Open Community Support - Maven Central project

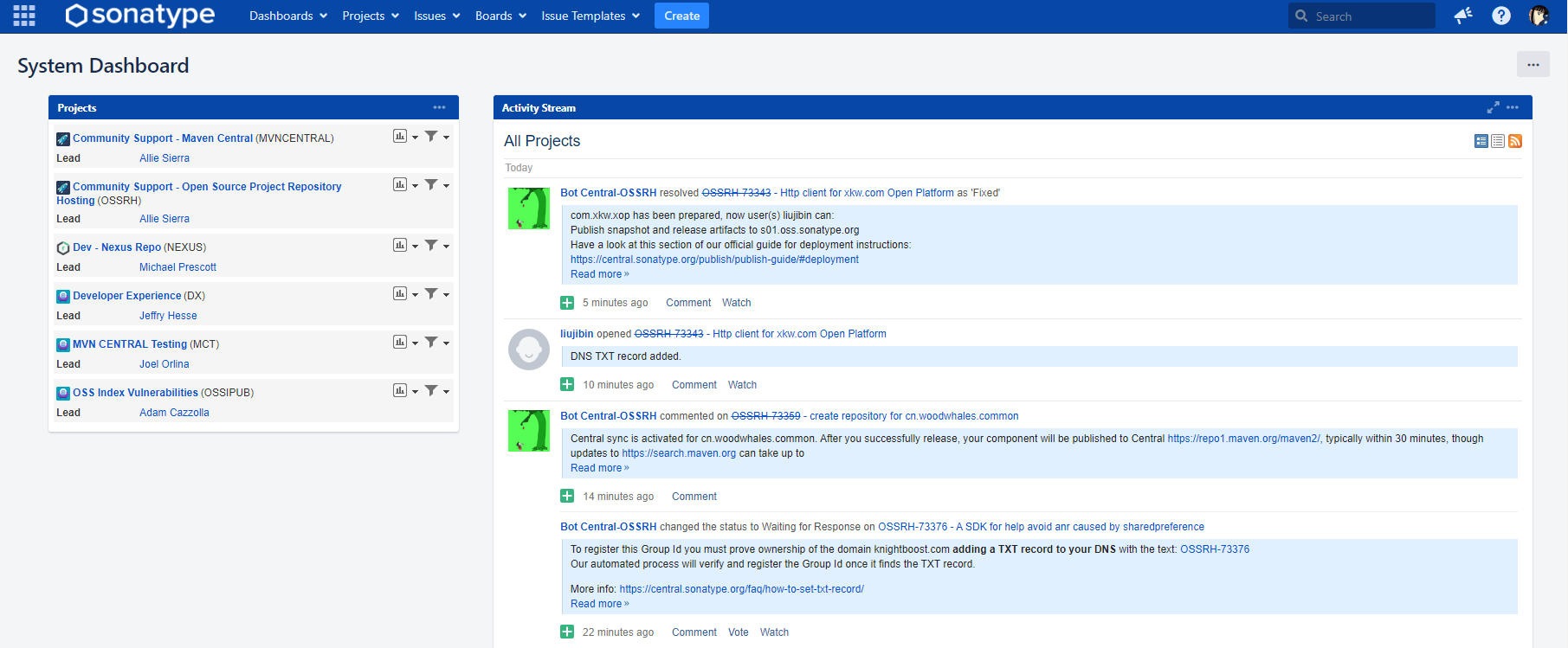tap(163, 138)
